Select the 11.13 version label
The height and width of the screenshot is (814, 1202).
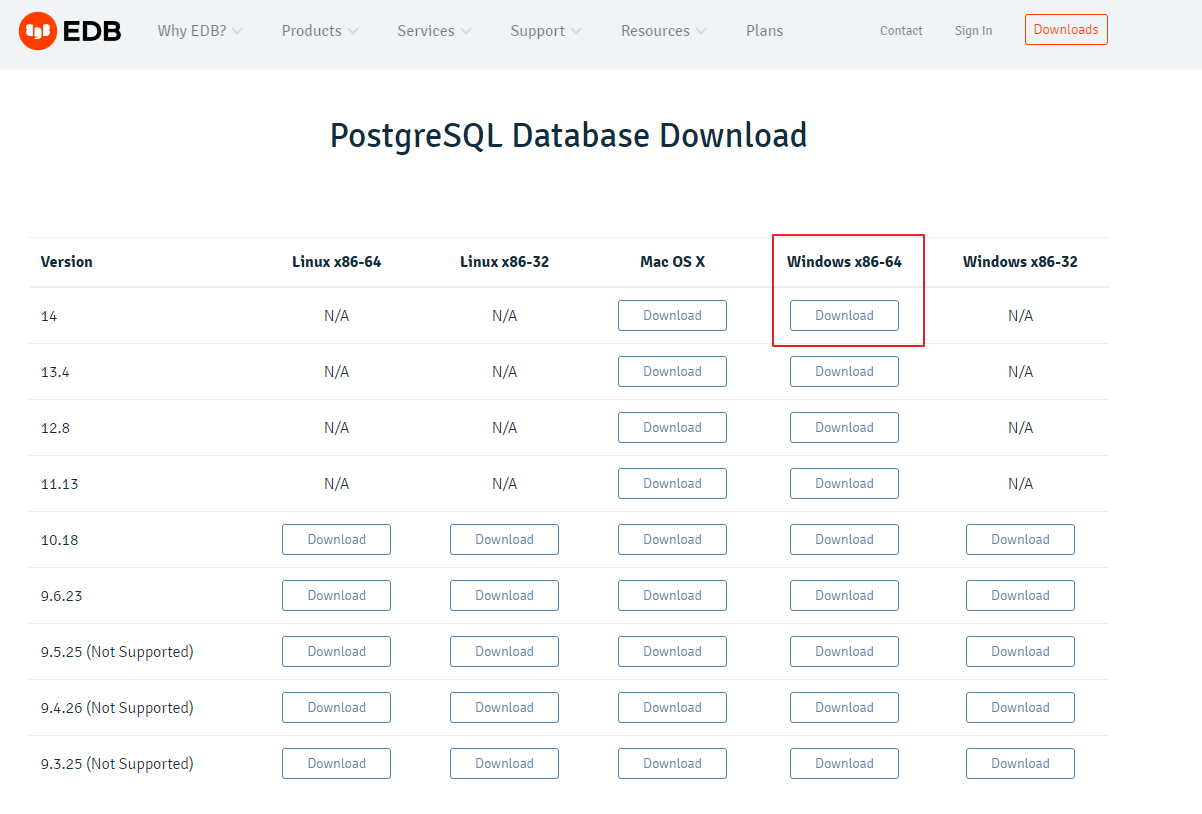point(59,484)
